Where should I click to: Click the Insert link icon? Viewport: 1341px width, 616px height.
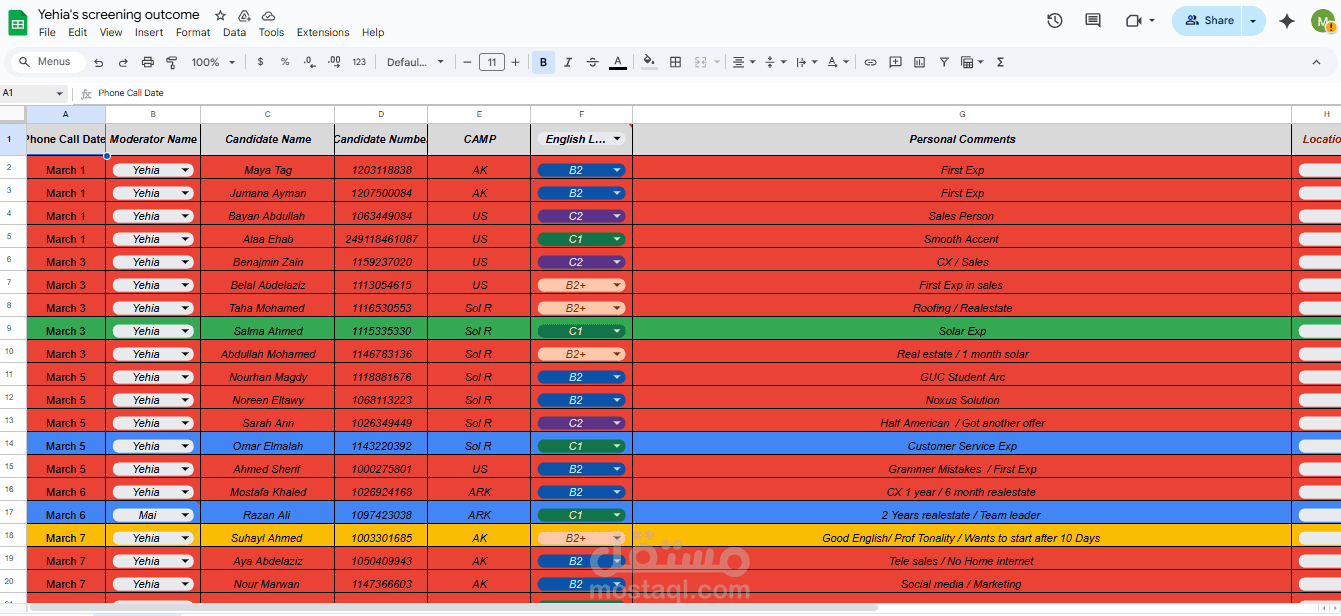pyautogui.click(x=870, y=62)
